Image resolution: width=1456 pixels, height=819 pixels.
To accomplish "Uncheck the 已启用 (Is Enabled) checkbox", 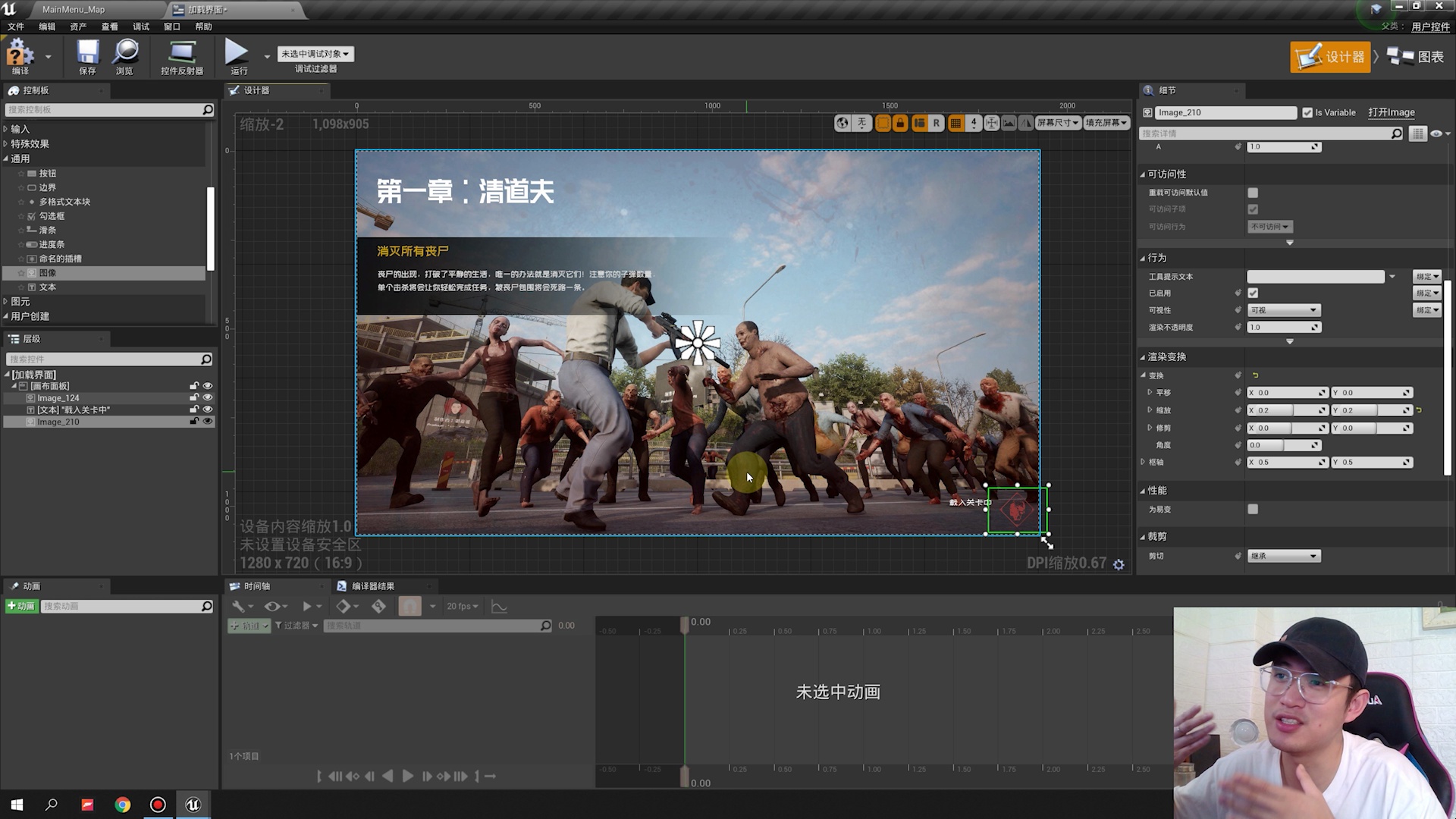I will (1253, 293).
